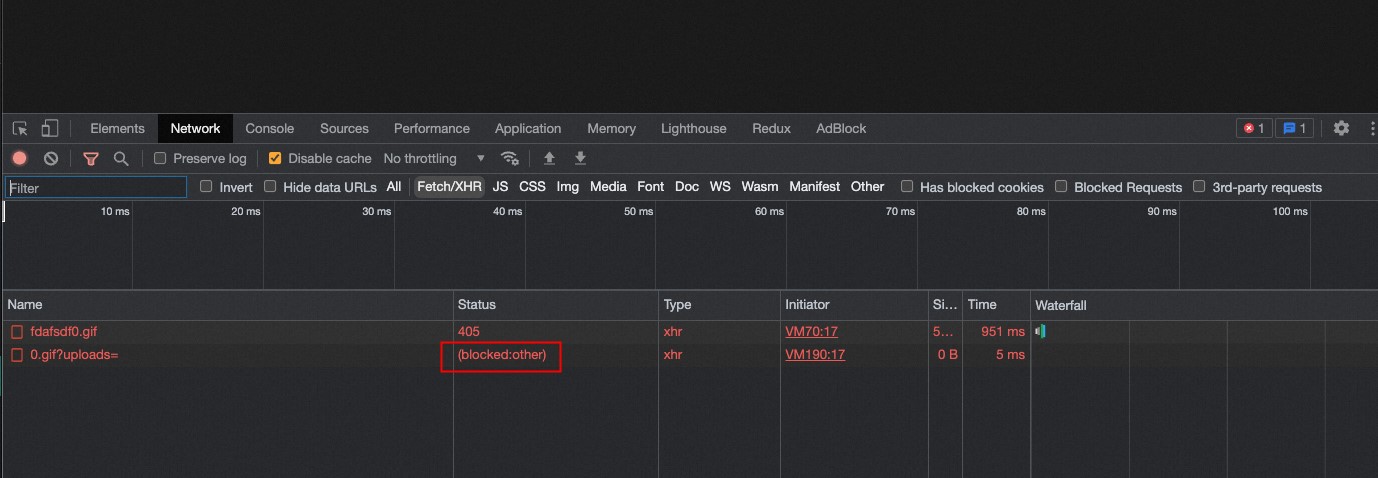Click the Filter text input

(96, 187)
